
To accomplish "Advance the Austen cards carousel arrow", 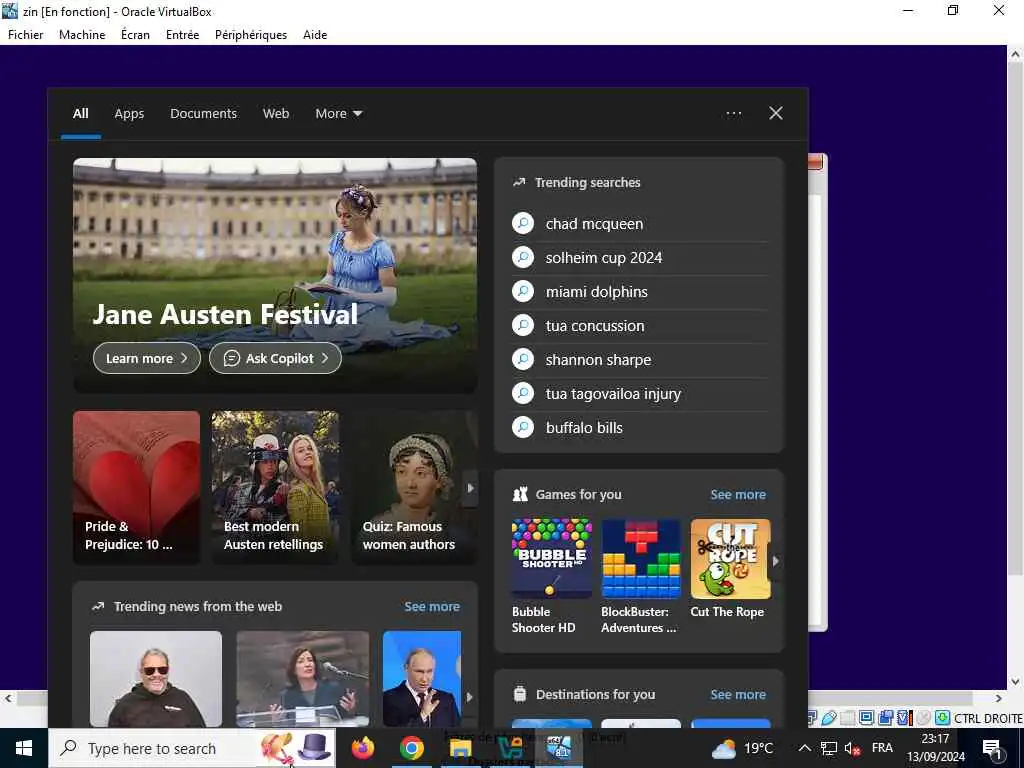I will [x=470, y=488].
